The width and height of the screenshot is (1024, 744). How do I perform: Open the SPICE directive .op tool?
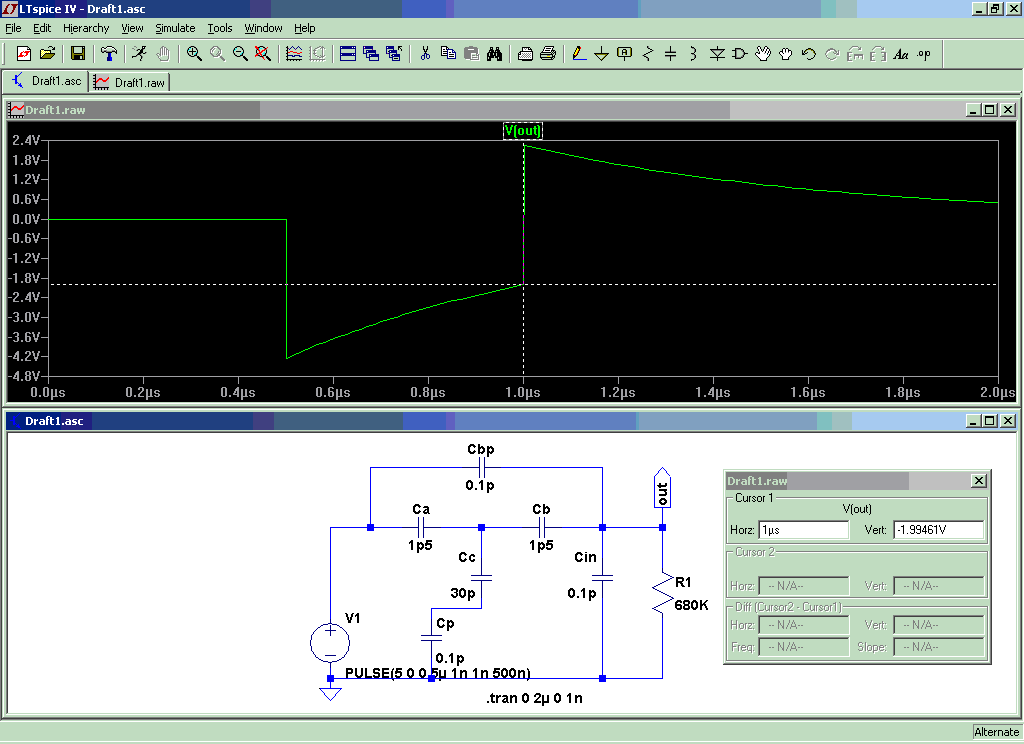tap(924, 54)
